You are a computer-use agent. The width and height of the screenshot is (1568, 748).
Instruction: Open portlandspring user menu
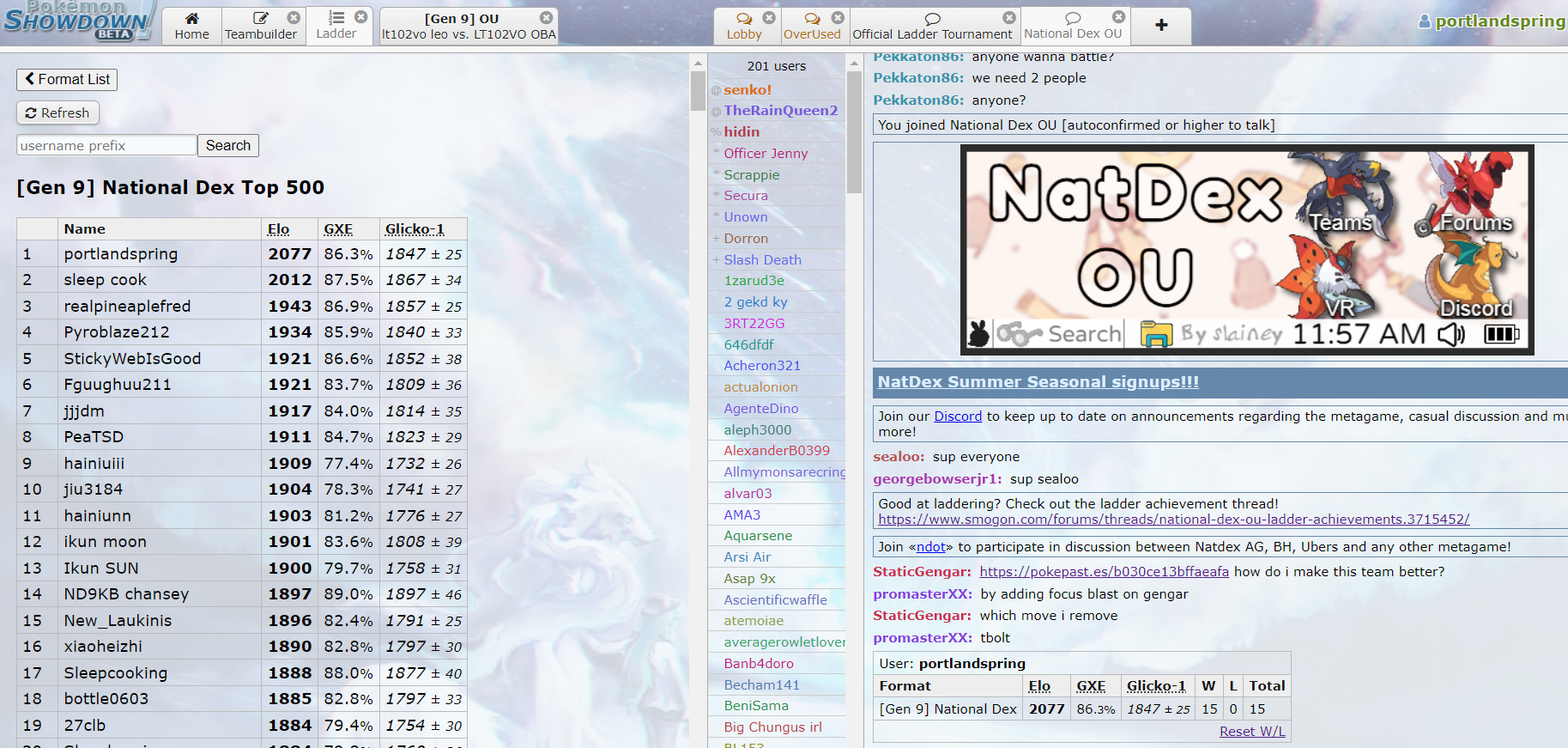pos(1492,21)
